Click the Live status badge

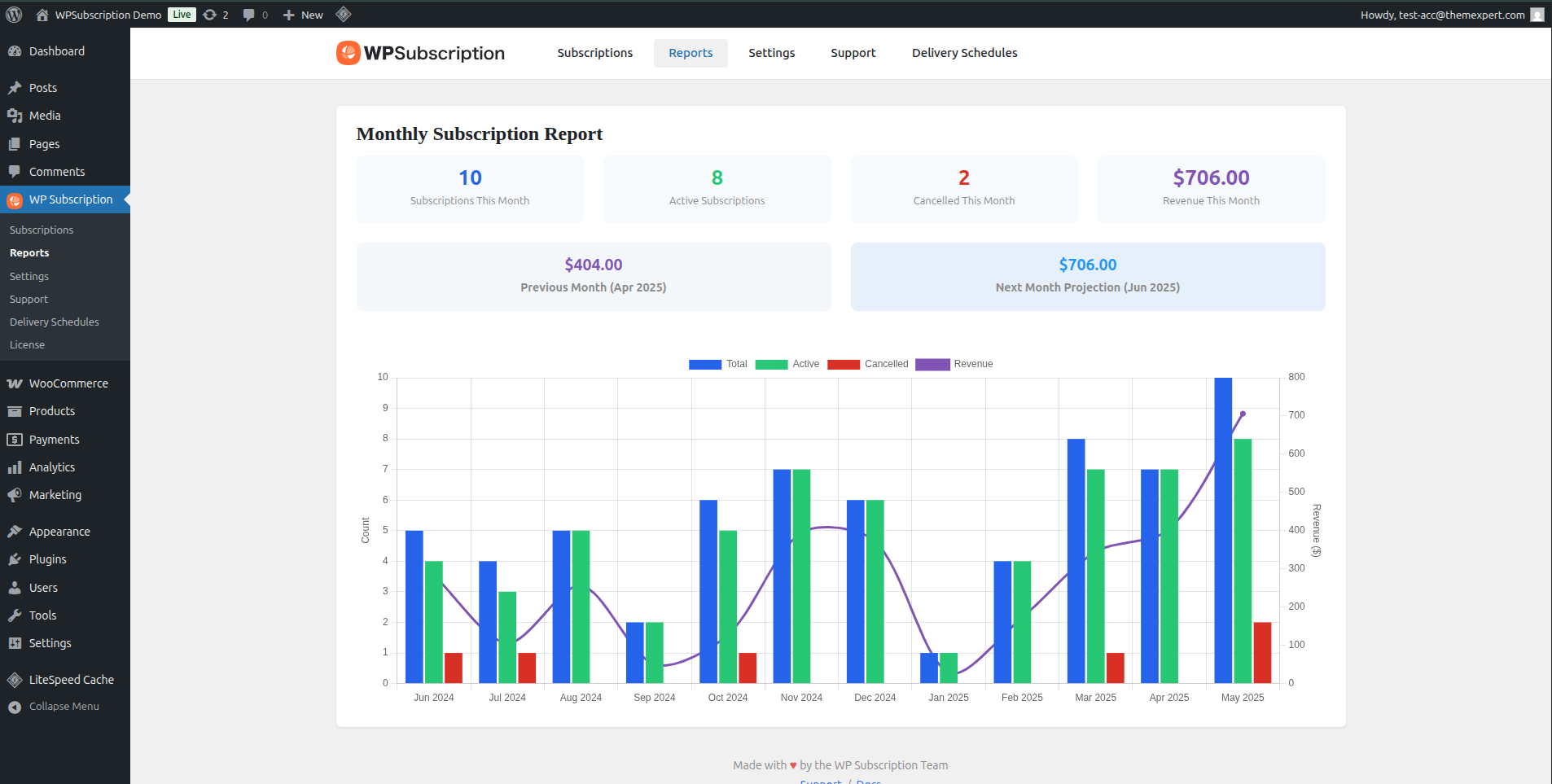(x=182, y=15)
